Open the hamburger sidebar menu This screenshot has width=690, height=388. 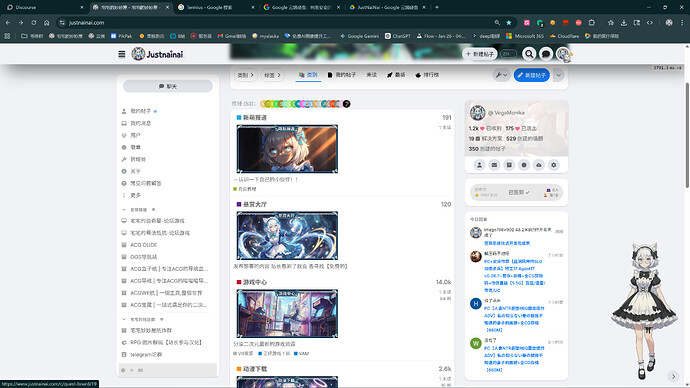122,54
